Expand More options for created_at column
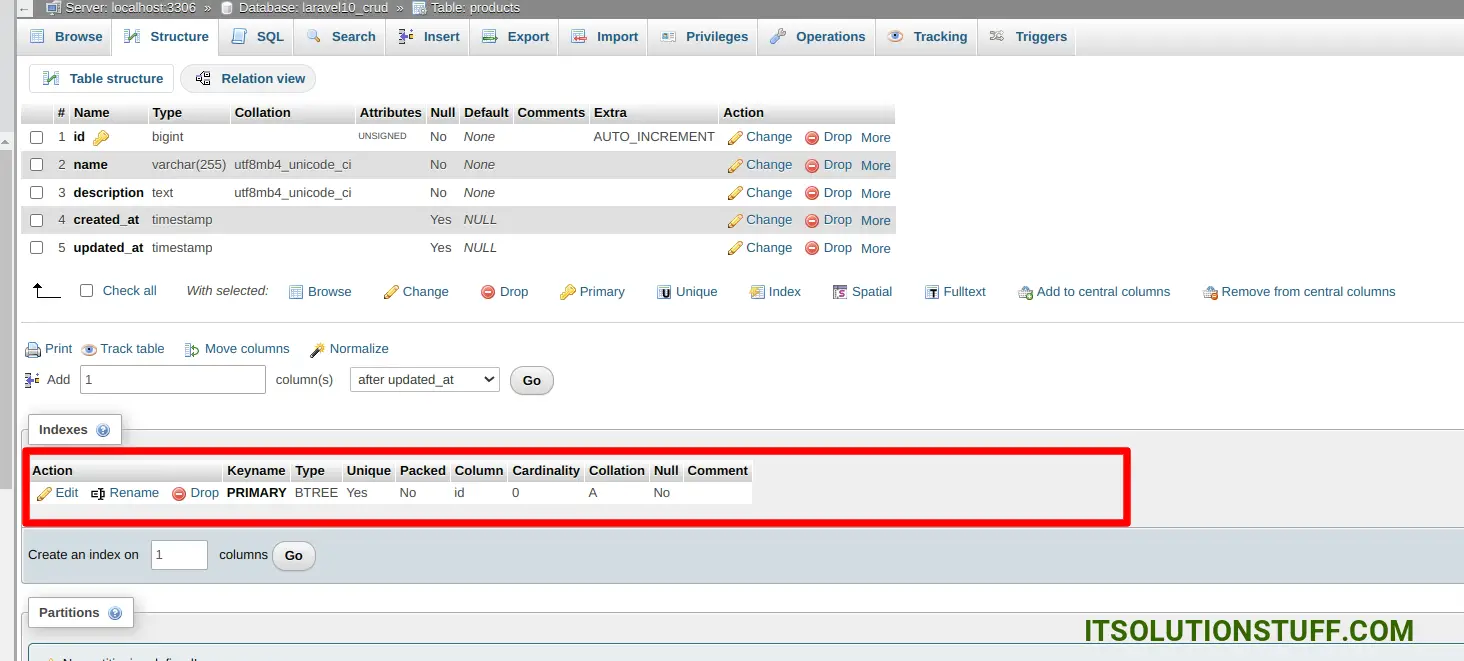Screen dimensions: 1464x661 875,221
